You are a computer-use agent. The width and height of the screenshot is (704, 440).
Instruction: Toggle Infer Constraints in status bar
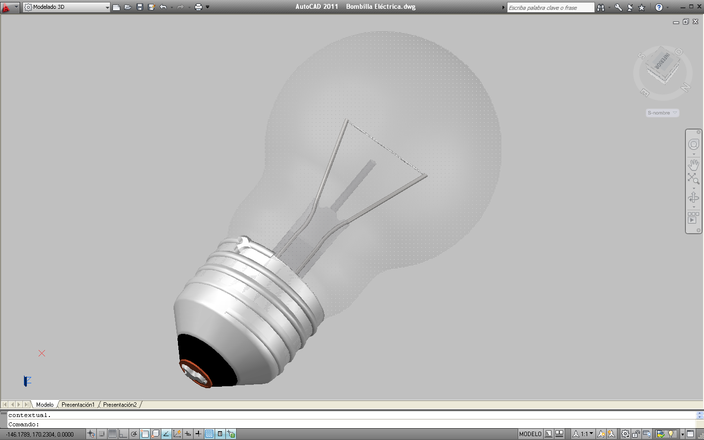click(91, 434)
